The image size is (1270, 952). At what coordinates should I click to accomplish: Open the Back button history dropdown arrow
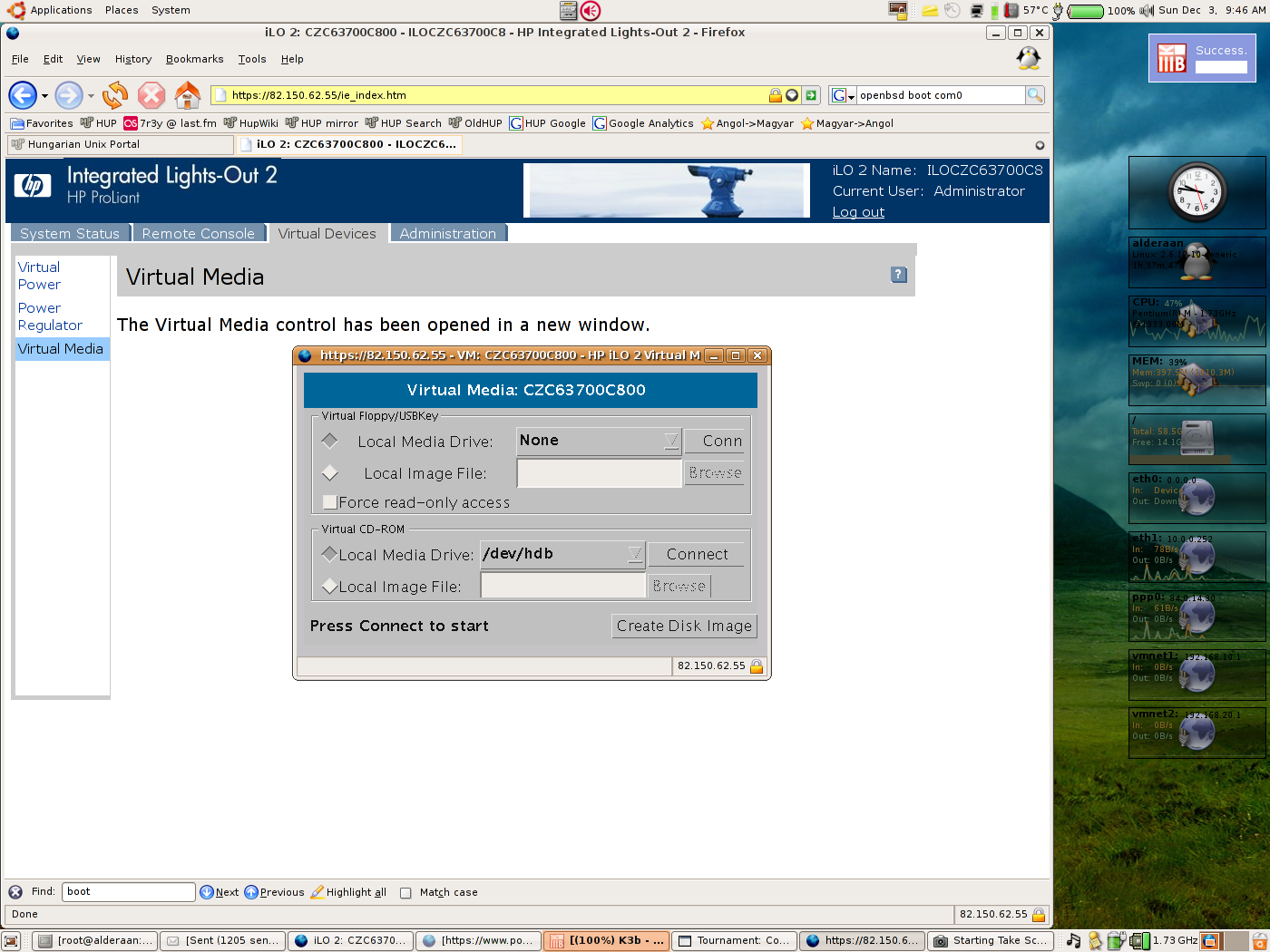coord(44,96)
